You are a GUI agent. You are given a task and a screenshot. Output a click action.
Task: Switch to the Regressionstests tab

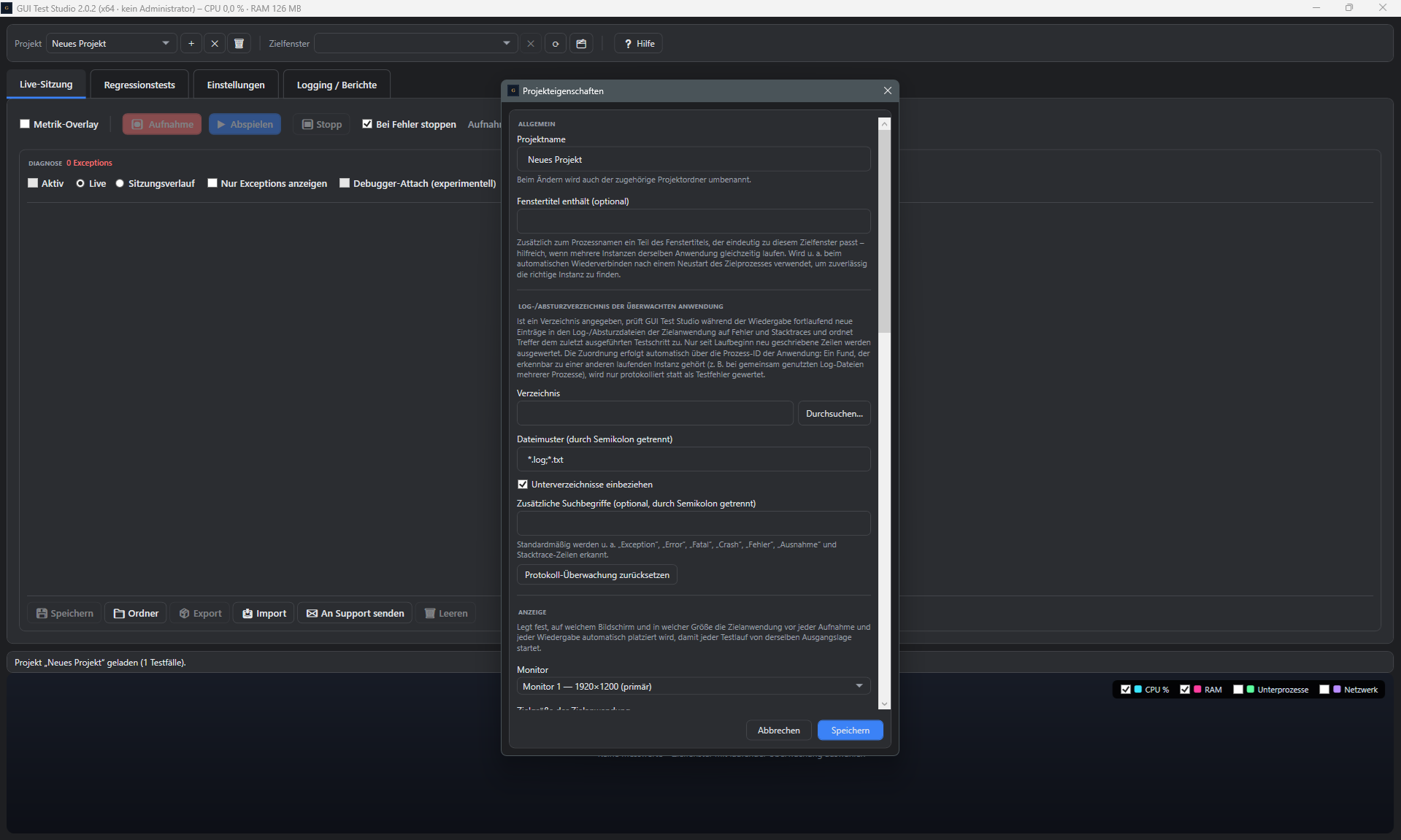(139, 85)
